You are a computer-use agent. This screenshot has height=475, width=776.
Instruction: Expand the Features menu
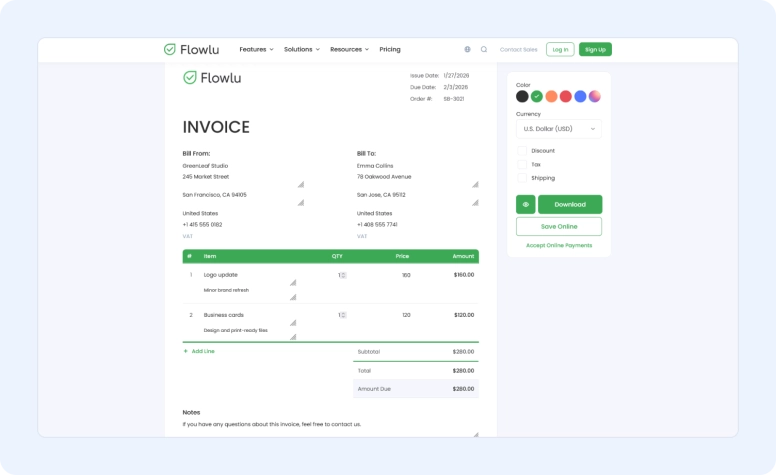(256, 49)
